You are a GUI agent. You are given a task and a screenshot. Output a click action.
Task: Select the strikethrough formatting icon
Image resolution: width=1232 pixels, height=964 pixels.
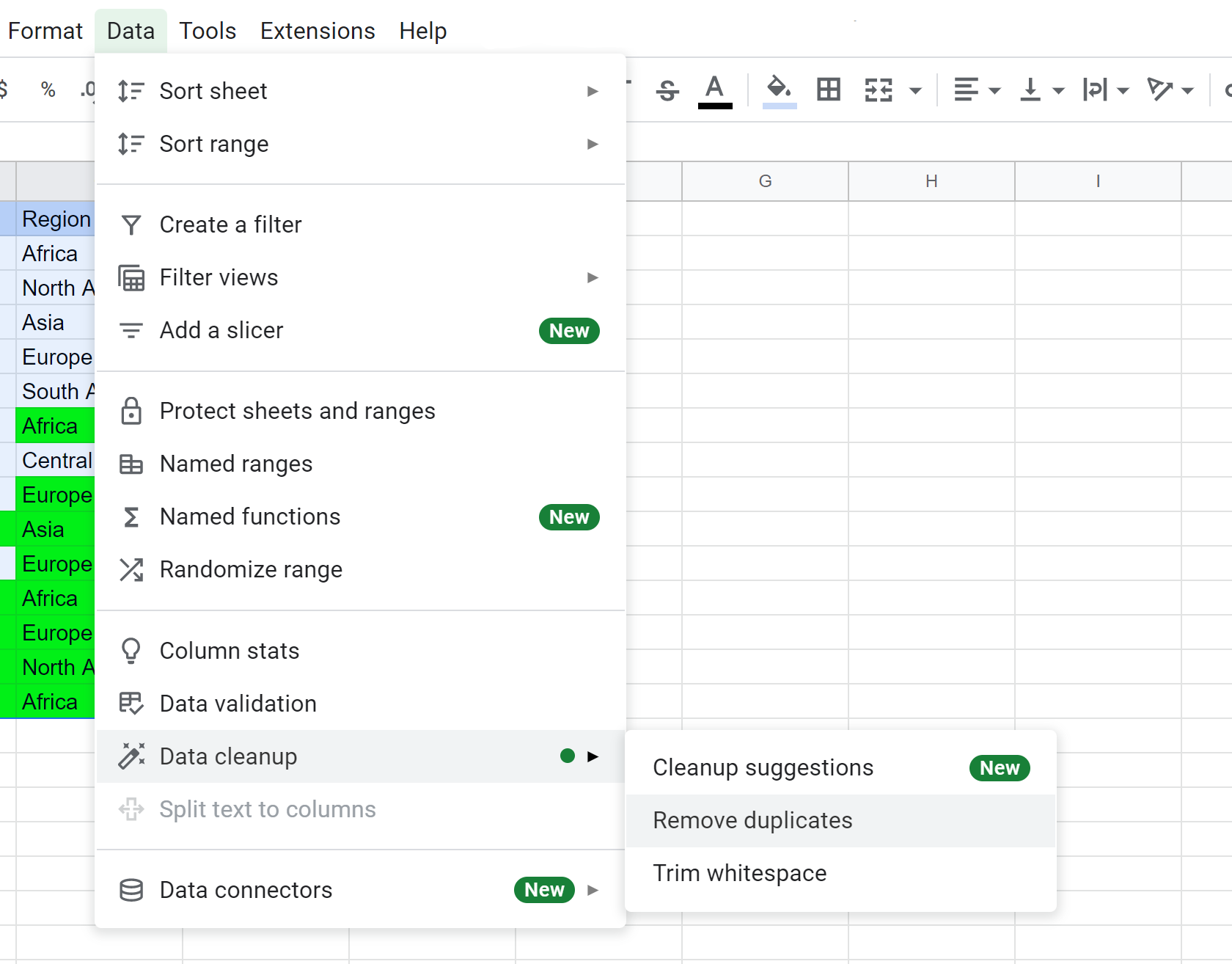point(667,90)
